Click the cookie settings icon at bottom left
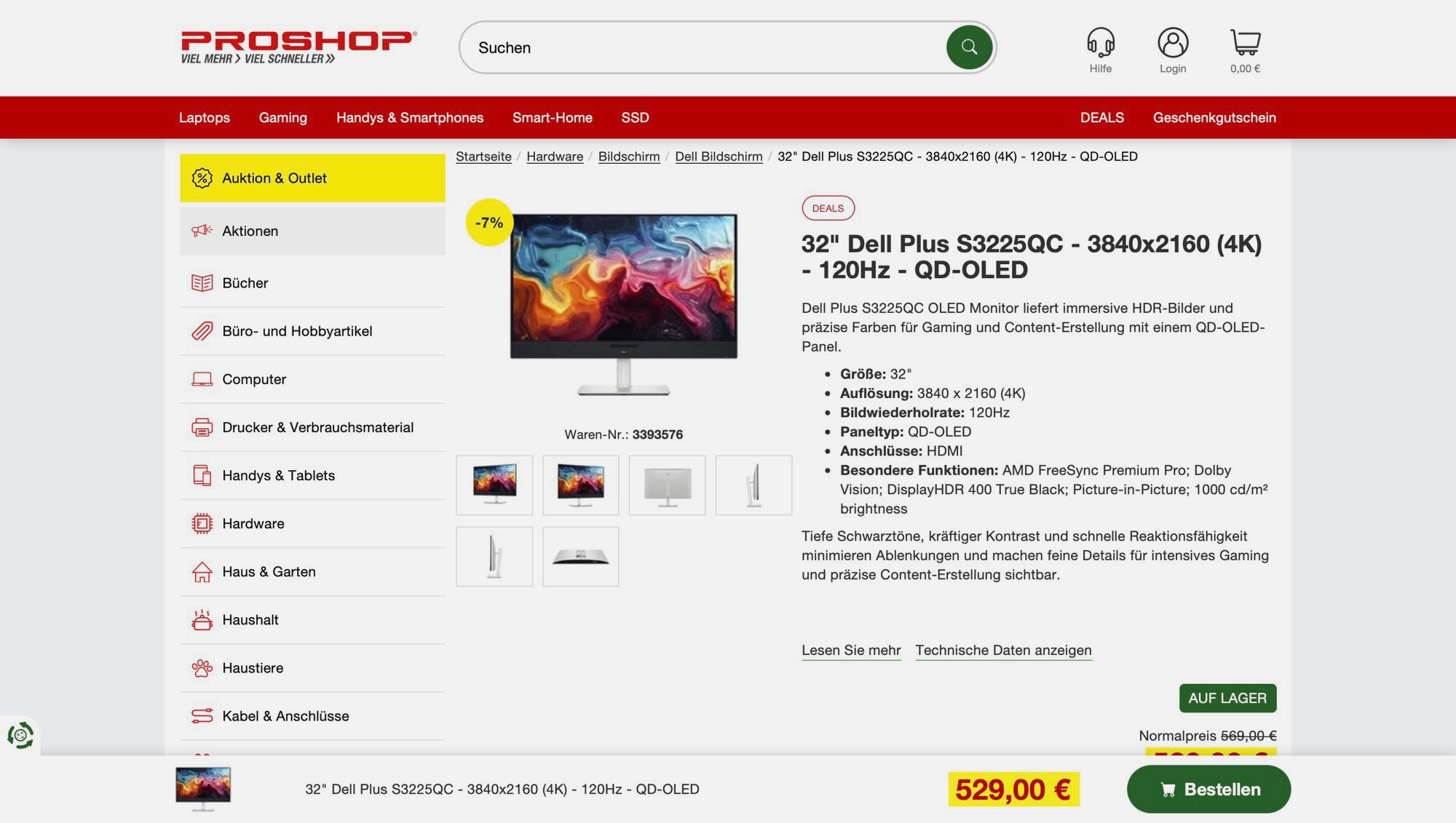The image size is (1456, 823). tap(20, 736)
